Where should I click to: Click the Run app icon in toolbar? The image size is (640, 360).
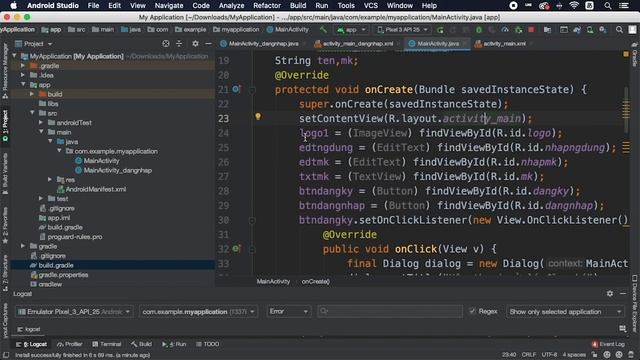tap(440, 30)
